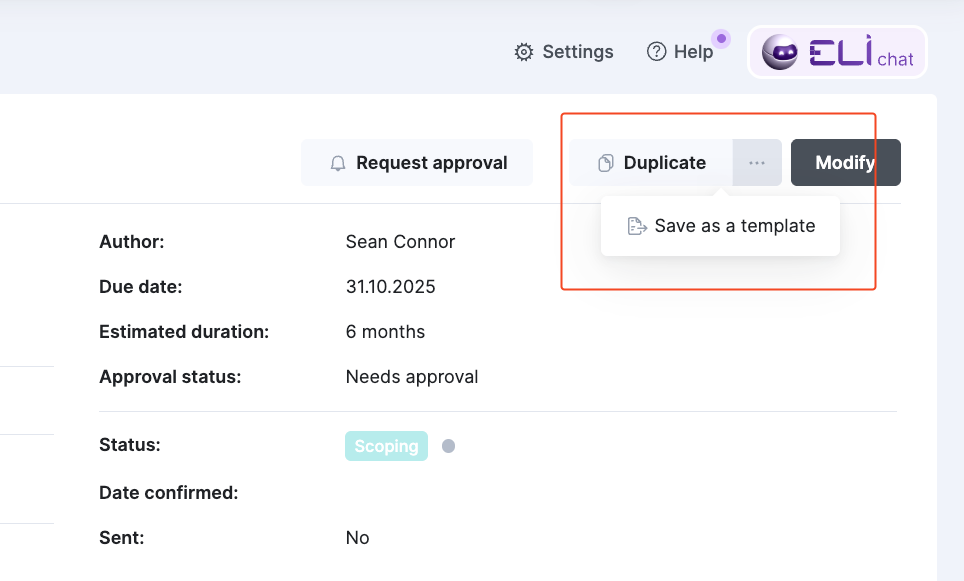Click the author name Sean Connor
The image size is (964, 581).
400,242
